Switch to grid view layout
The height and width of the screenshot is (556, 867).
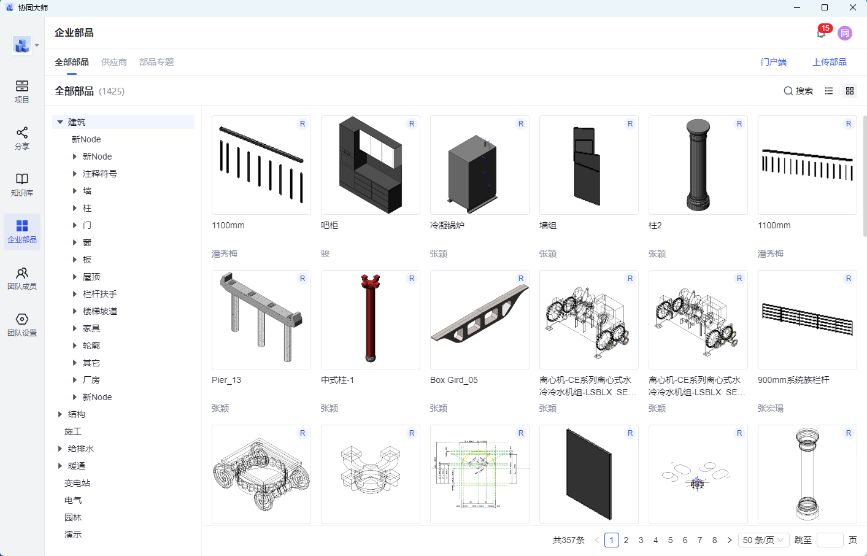[x=850, y=91]
